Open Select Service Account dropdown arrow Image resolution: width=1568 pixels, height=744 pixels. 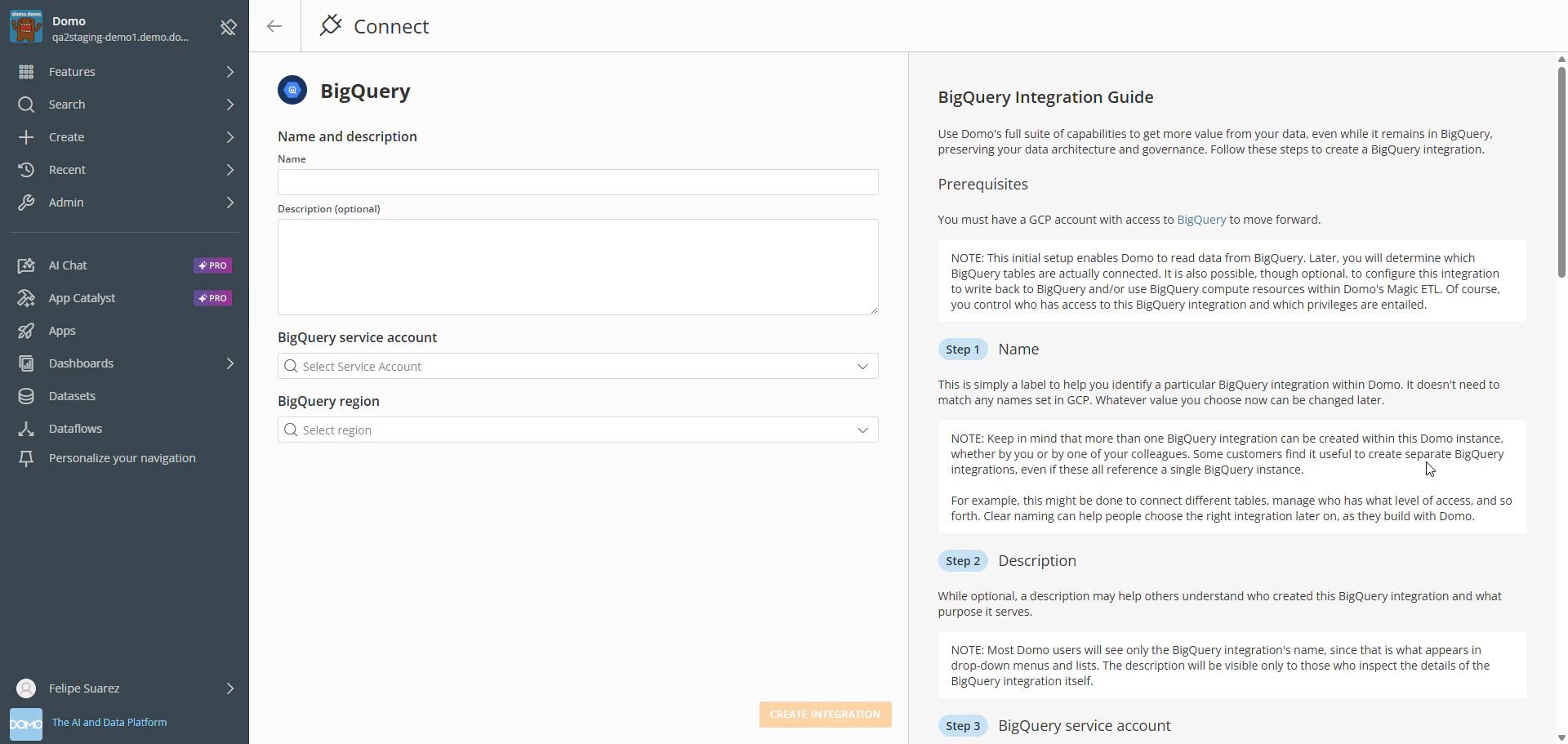pyautogui.click(x=862, y=366)
